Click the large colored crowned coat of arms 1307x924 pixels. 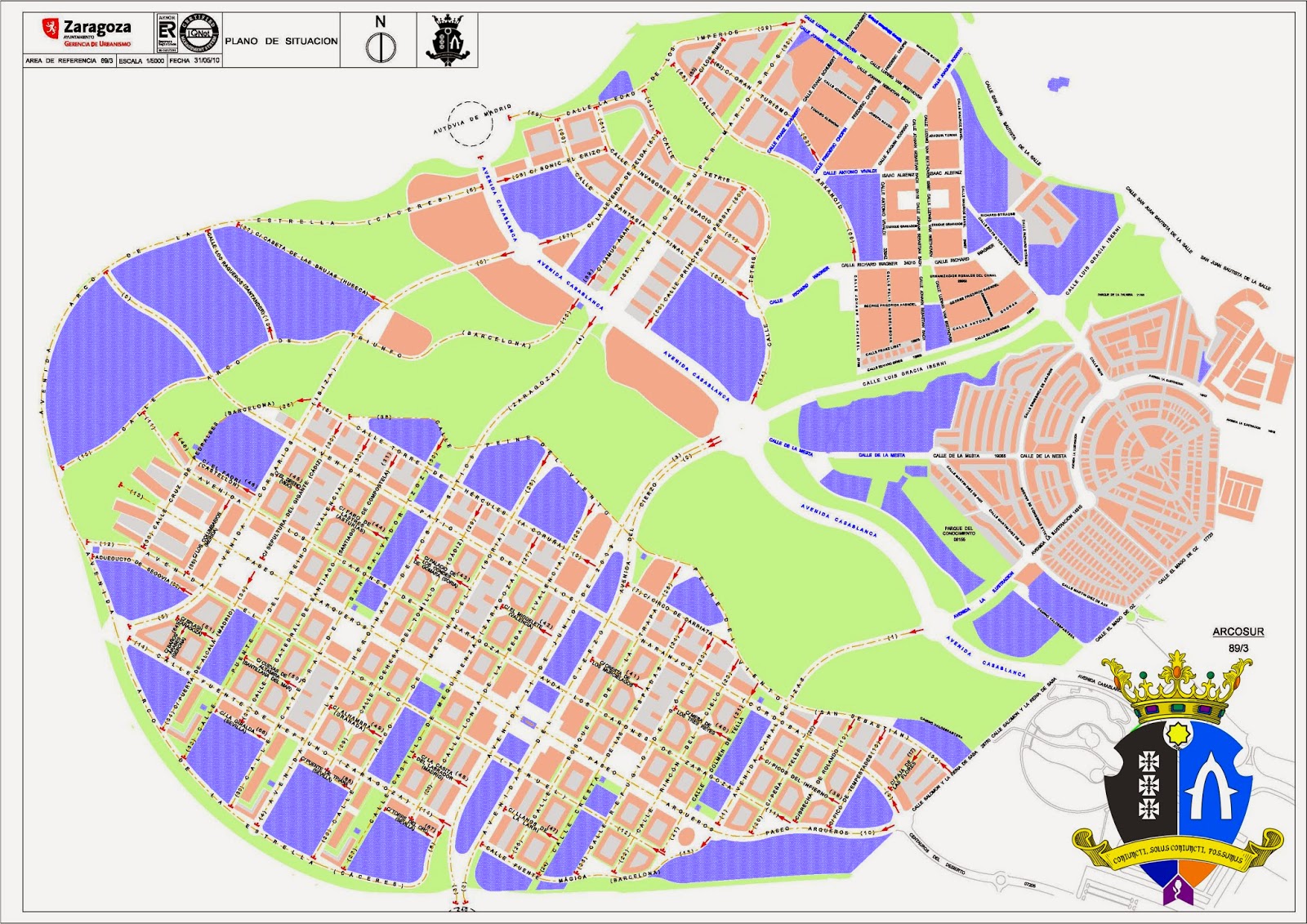tap(1177, 776)
